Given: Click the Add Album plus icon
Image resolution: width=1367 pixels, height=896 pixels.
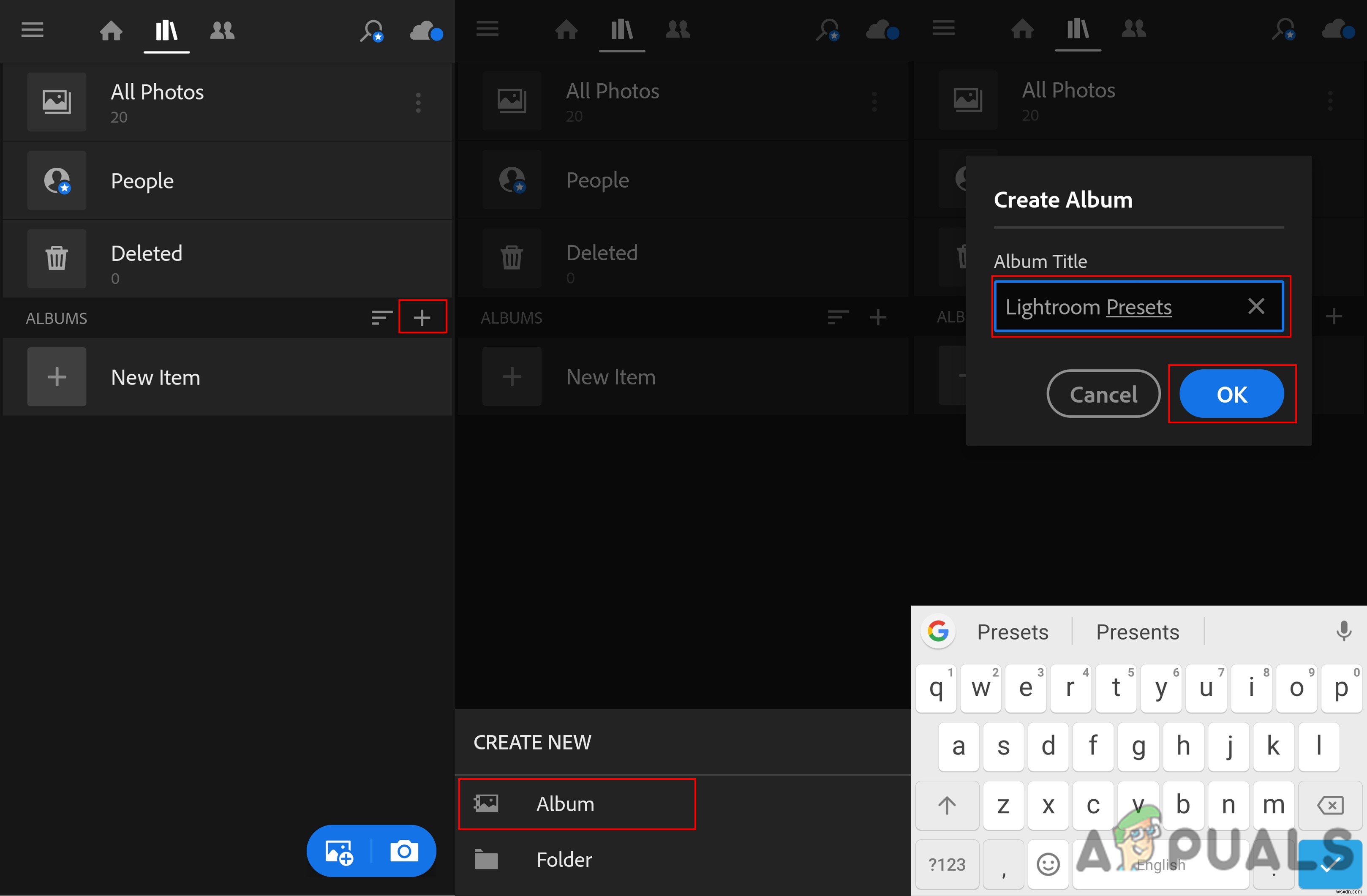Looking at the screenshot, I should 423,318.
